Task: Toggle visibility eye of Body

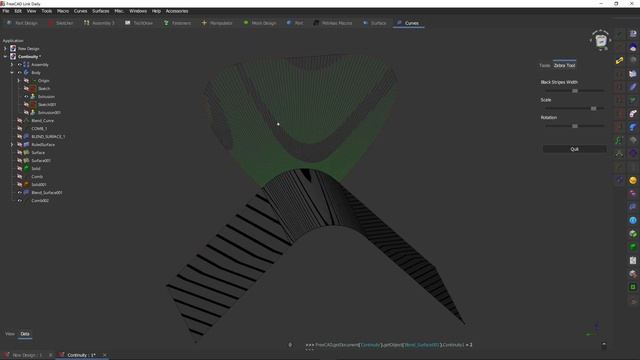Action: (20, 73)
